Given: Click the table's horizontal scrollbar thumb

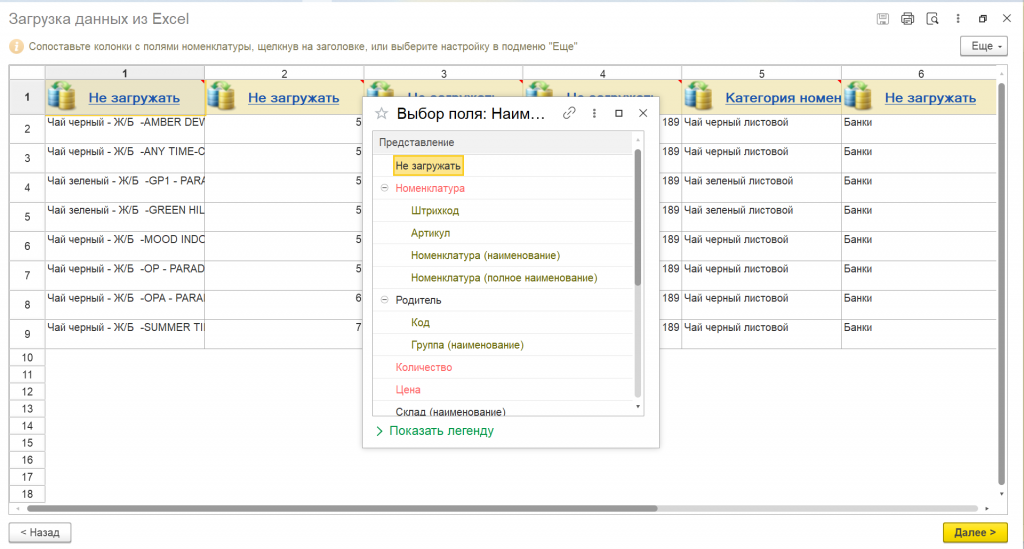Looking at the screenshot, I should click(342, 508).
